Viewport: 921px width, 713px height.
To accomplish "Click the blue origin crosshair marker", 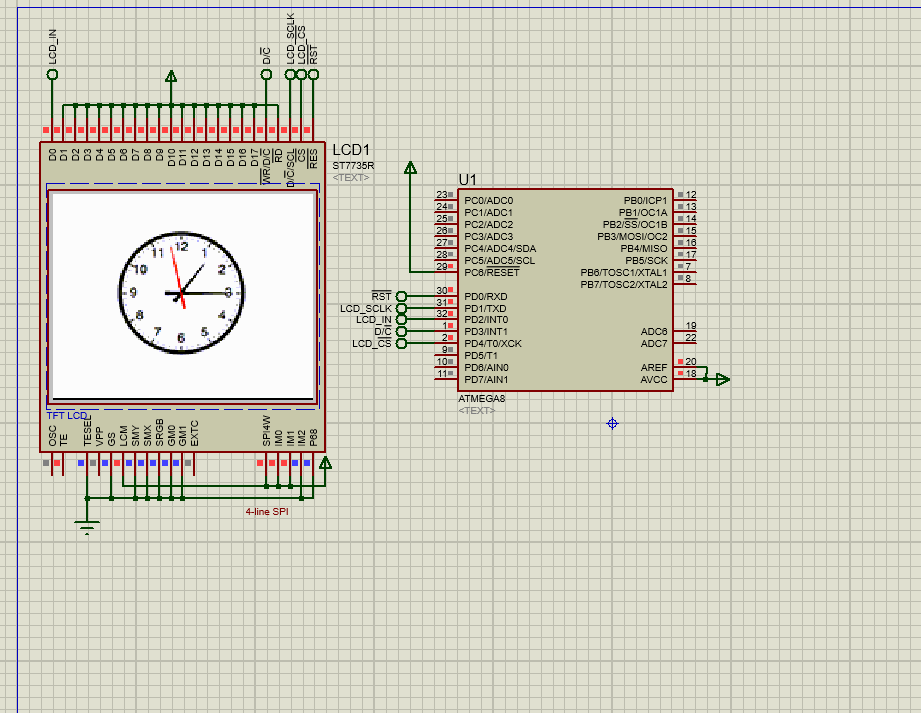I will (x=613, y=424).
